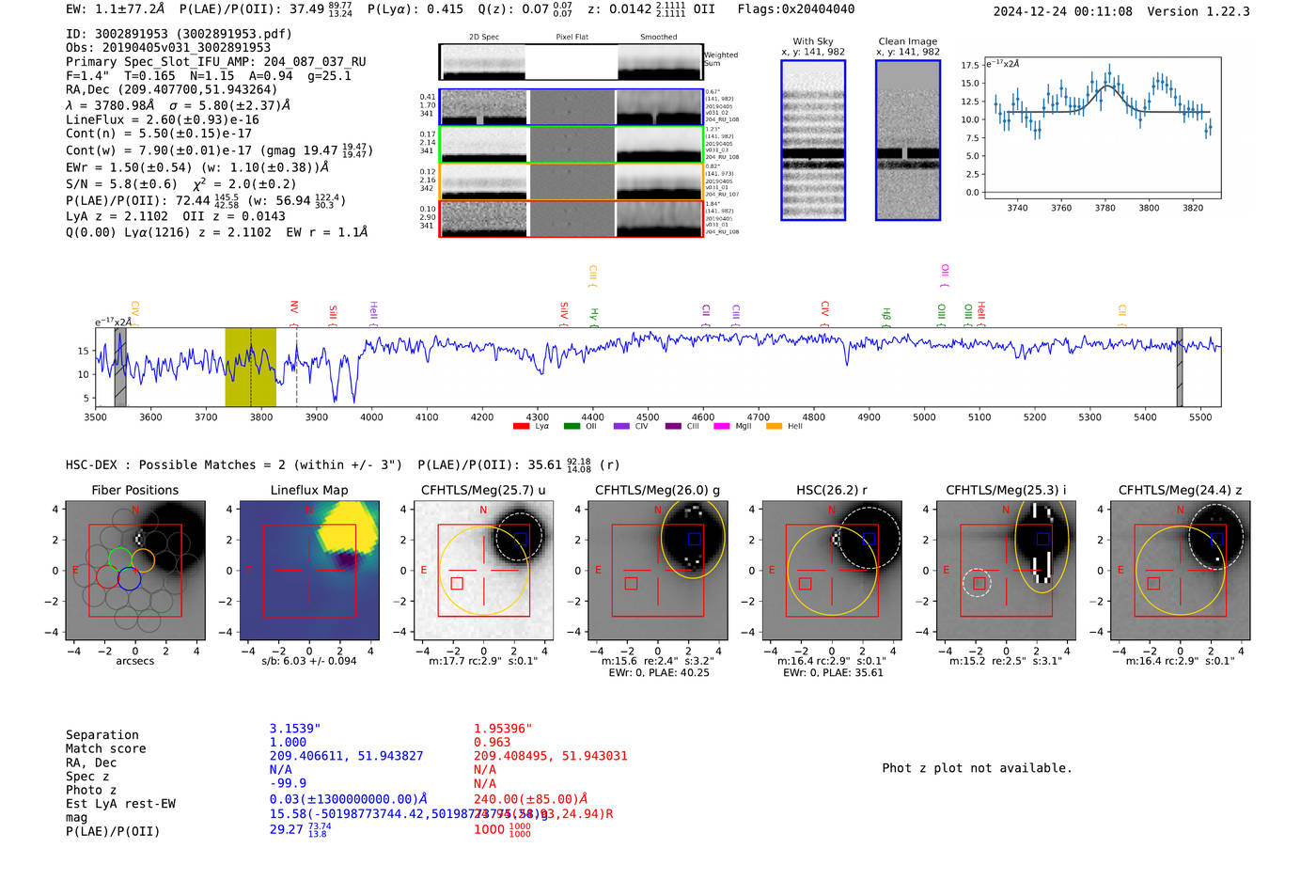This screenshot has height=896, width=1316.
Task: Open the Lineflux Map panel
Action: [309, 571]
